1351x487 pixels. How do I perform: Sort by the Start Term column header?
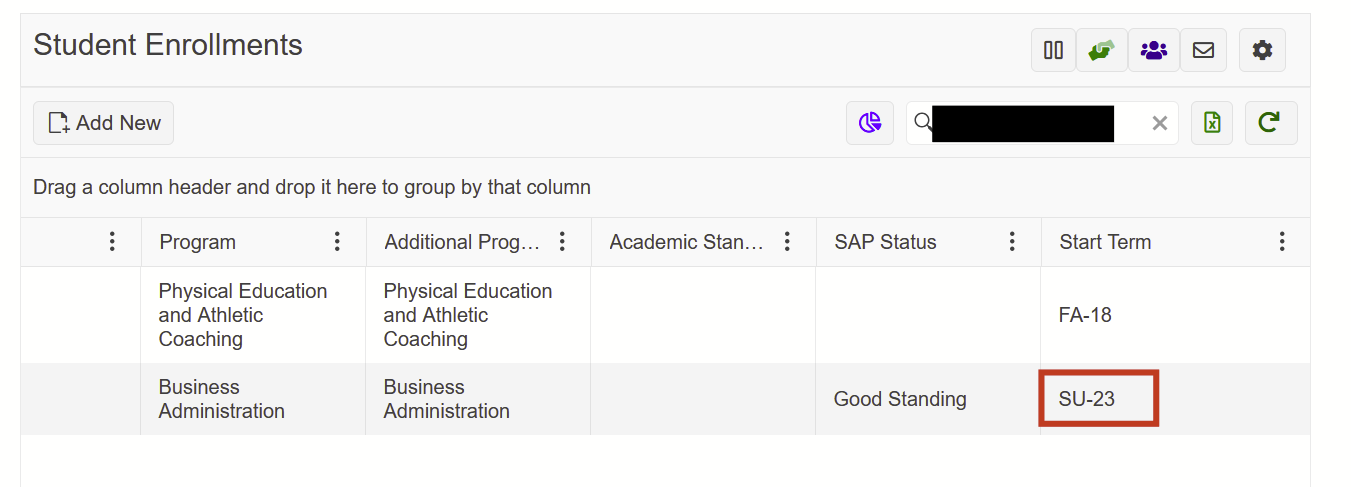click(1105, 242)
